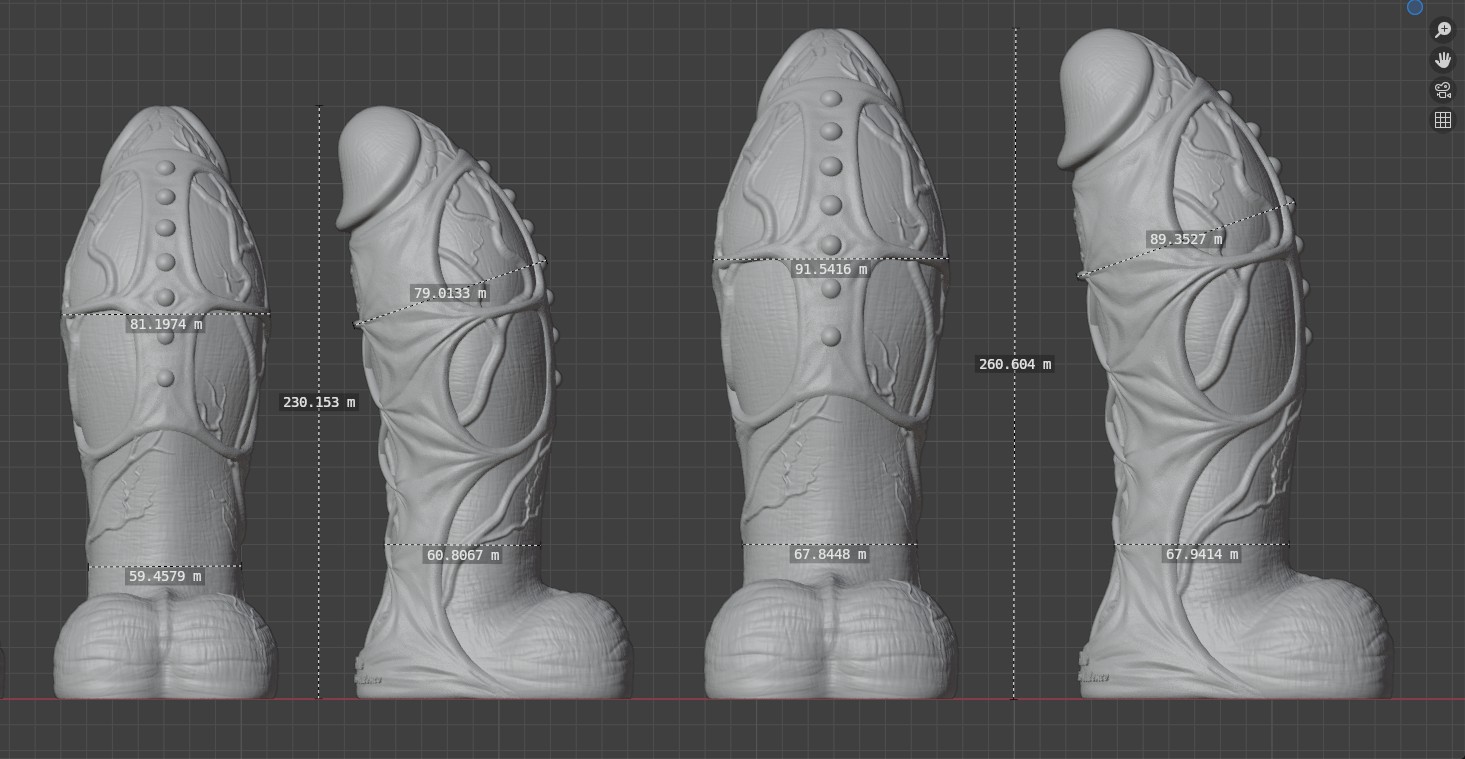Select the 91.5416 m width measurement
This screenshot has height=759, width=1465.
831,269
